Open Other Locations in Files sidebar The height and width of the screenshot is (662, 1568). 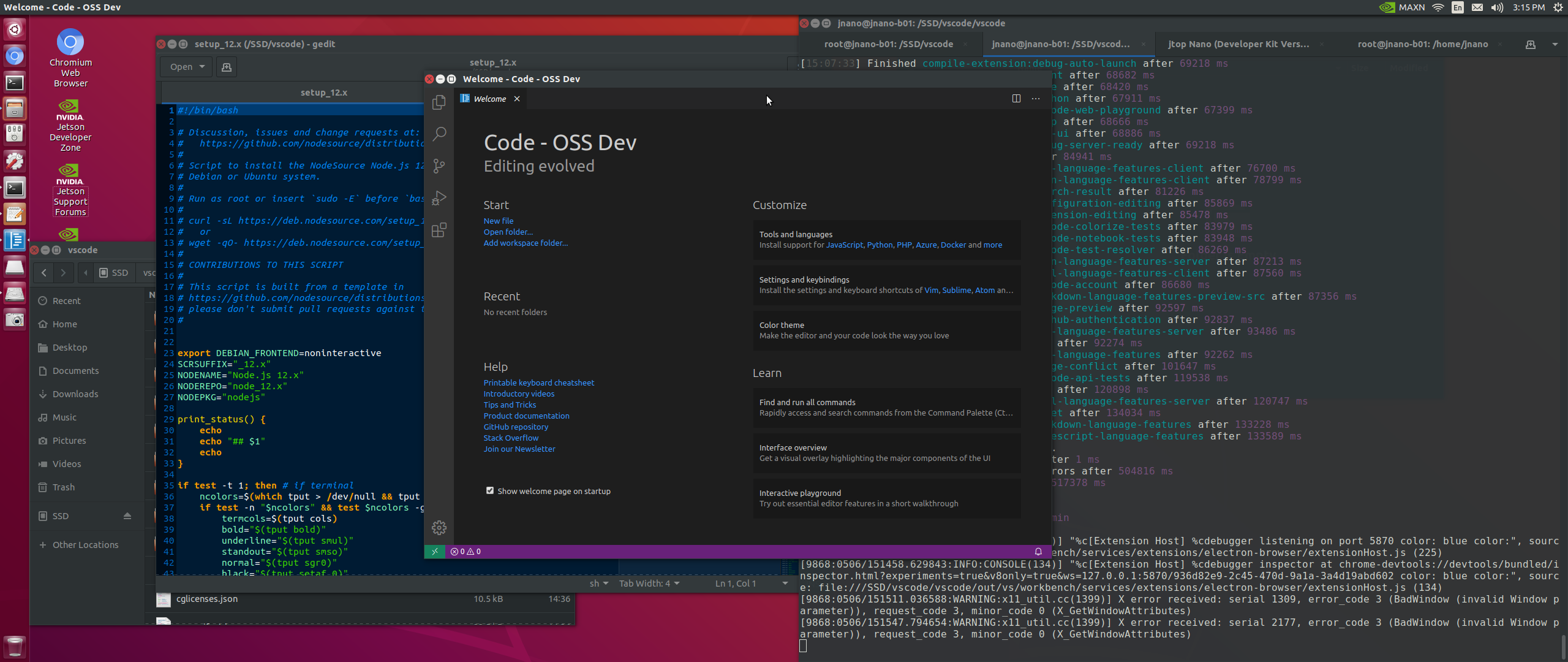pos(86,545)
